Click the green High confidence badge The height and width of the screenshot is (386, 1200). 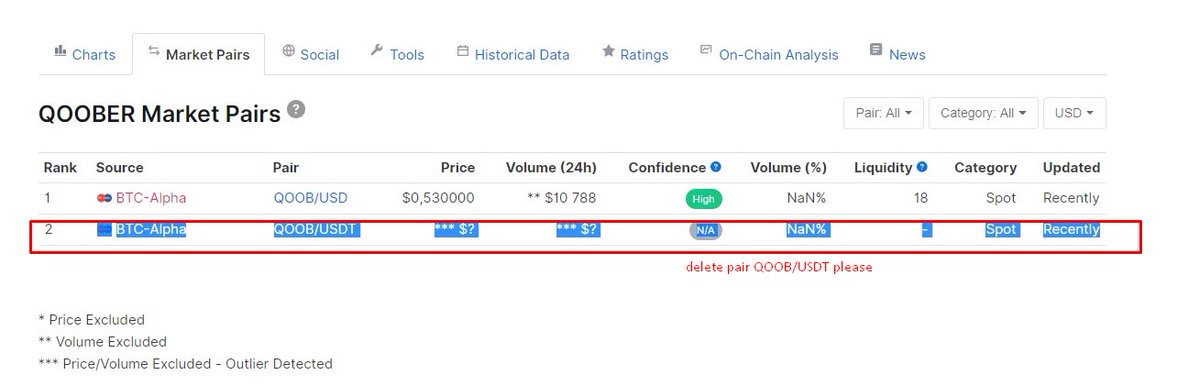[704, 199]
